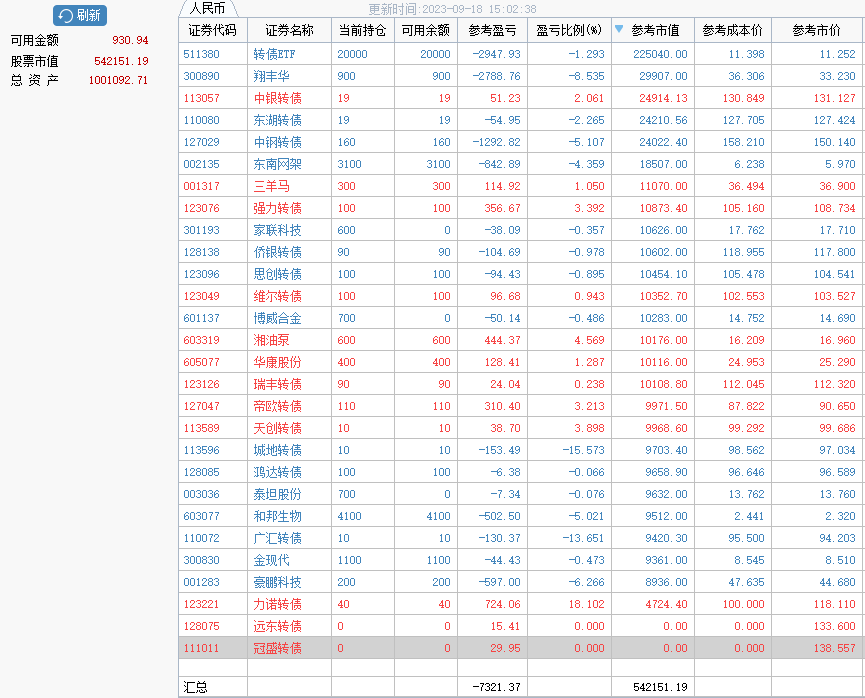The height and width of the screenshot is (698, 865).
Task: Sort by 当前持仓 column header
Action: pos(362,30)
